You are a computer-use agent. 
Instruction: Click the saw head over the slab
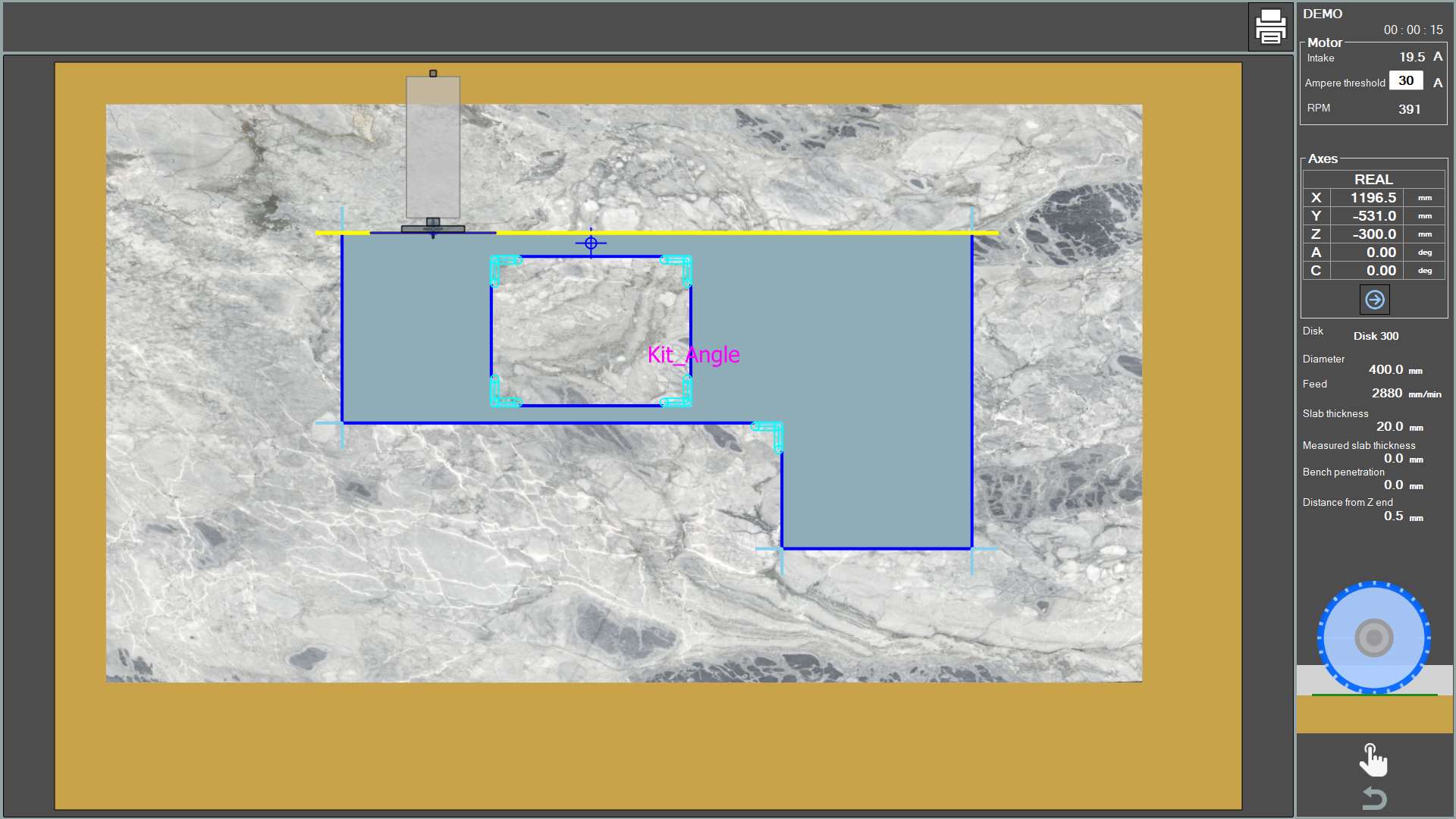(x=433, y=154)
